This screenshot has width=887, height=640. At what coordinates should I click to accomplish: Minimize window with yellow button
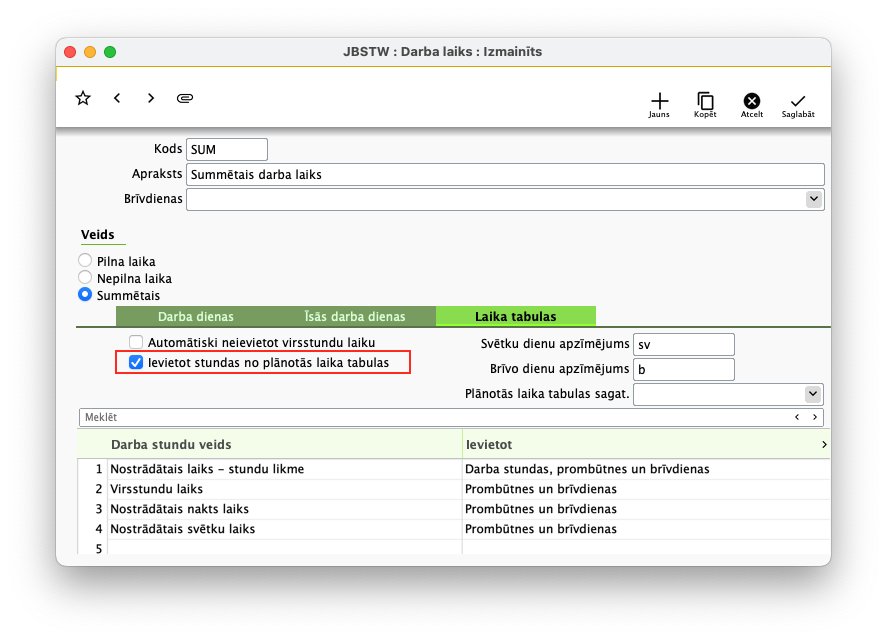tap(90, 52)
